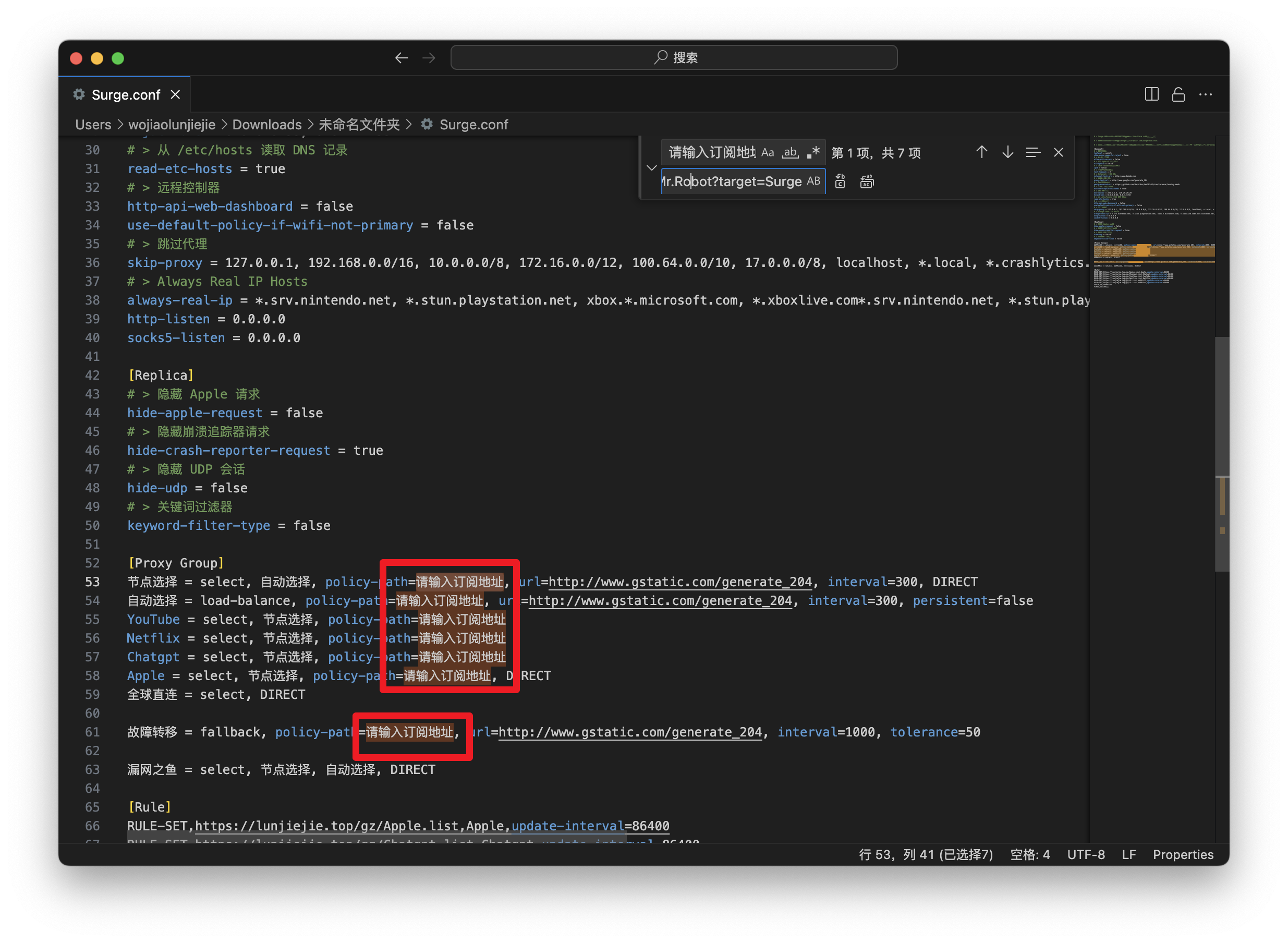Toggle Match Whole Word option
Viewport: 1288px width, 943px height.
coord(790,152)
